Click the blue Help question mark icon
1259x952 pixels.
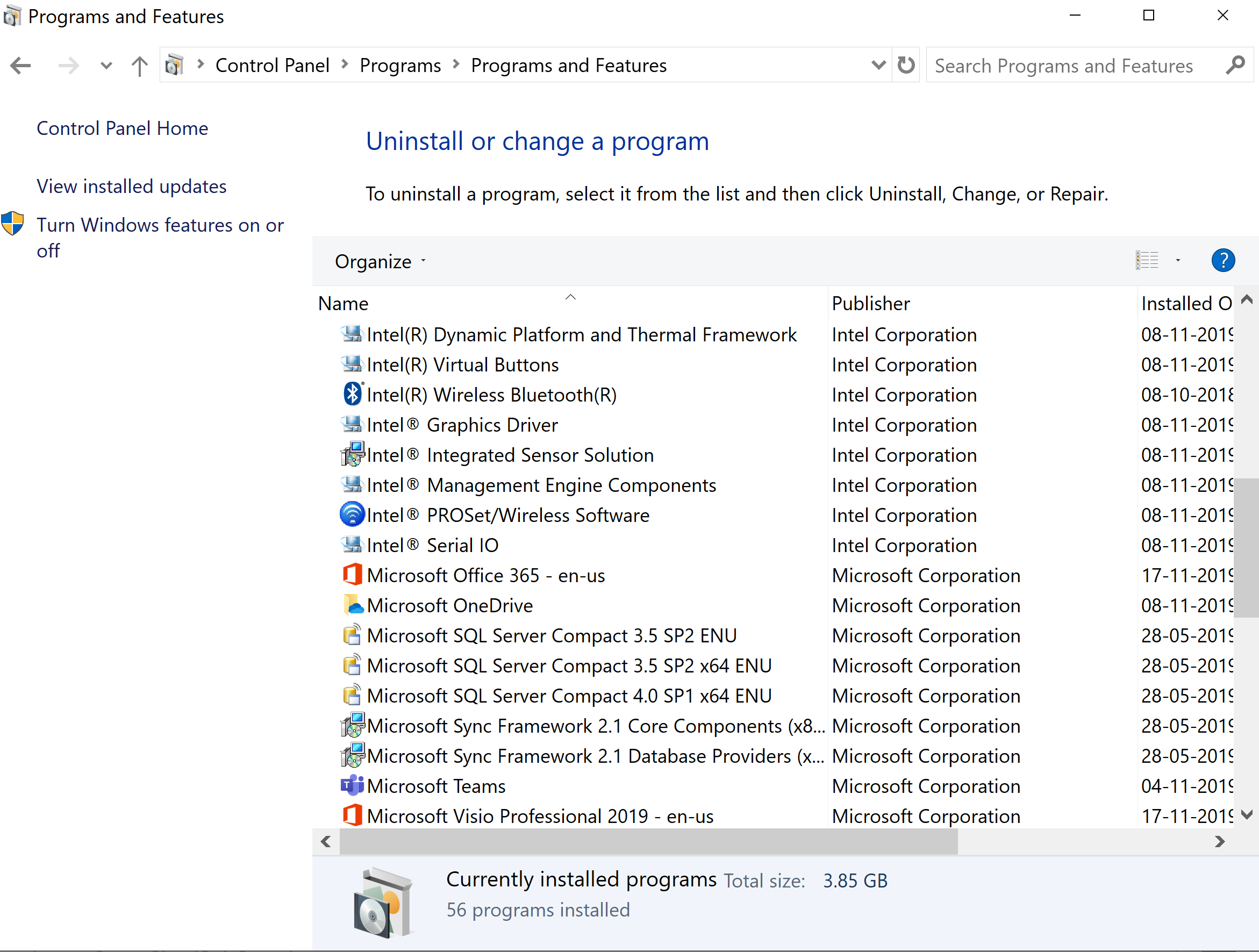(x=1222, y=261)
